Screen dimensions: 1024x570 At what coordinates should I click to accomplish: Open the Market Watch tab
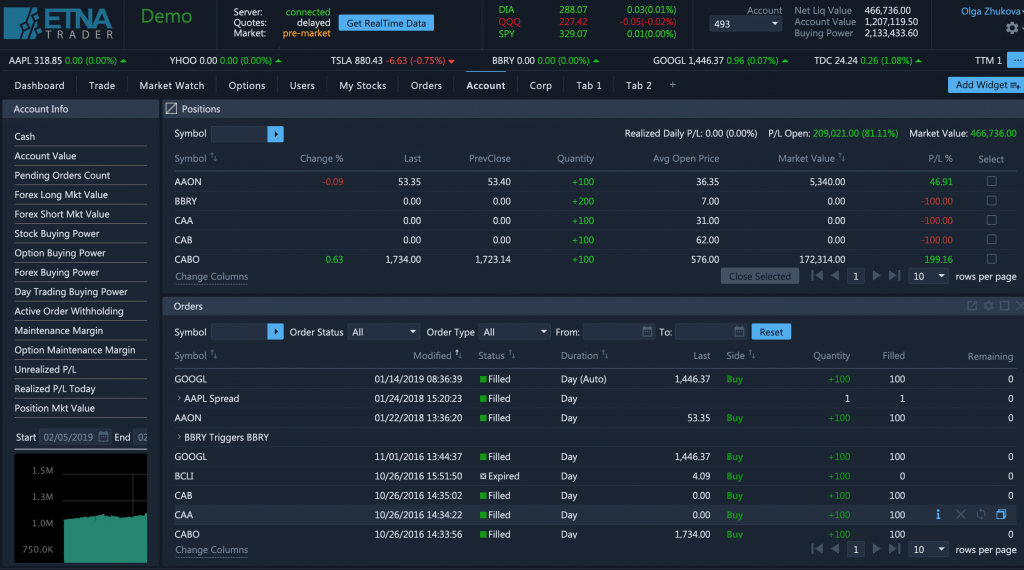pyautogui.click(x=172, y=86)
